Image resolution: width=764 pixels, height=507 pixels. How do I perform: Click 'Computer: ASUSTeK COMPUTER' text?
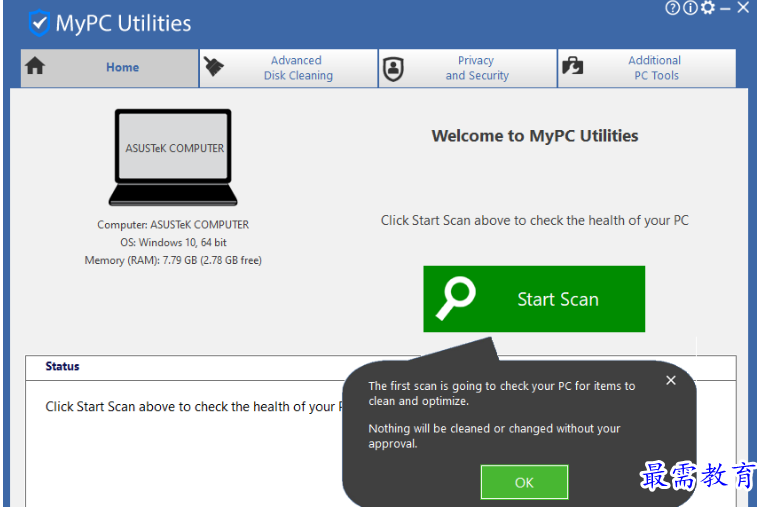pos(173,225)
